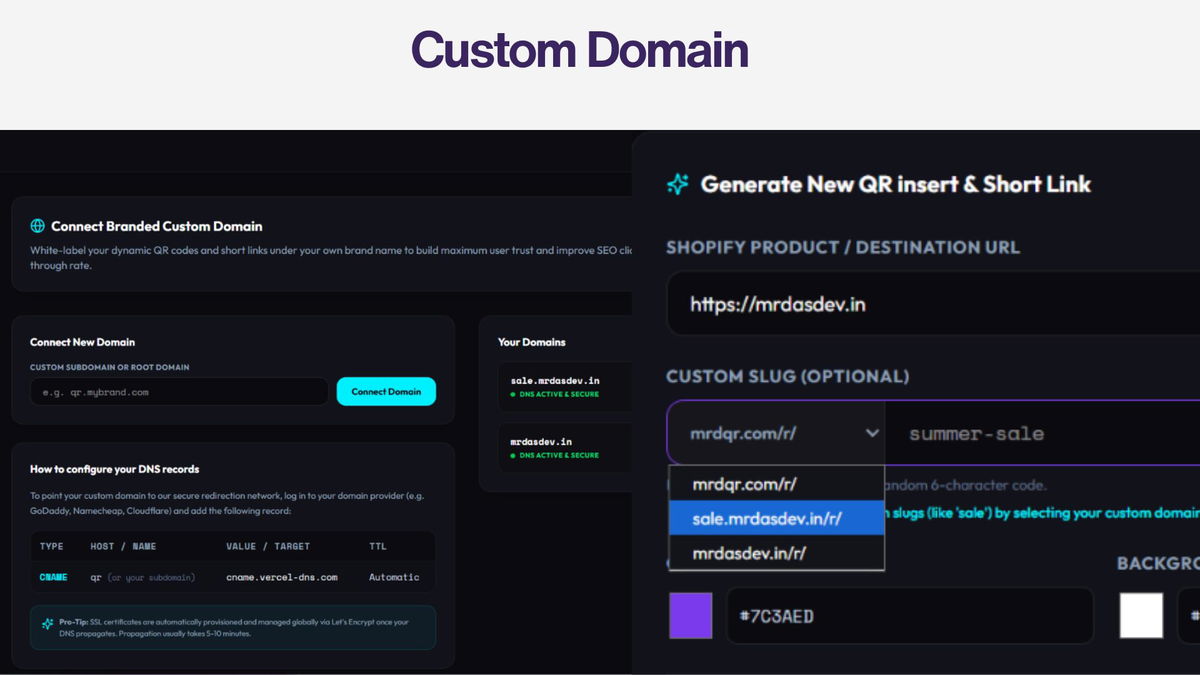
Task: Select mrdqr.com/r/ option in dropdown list
Action: point(776,484)
